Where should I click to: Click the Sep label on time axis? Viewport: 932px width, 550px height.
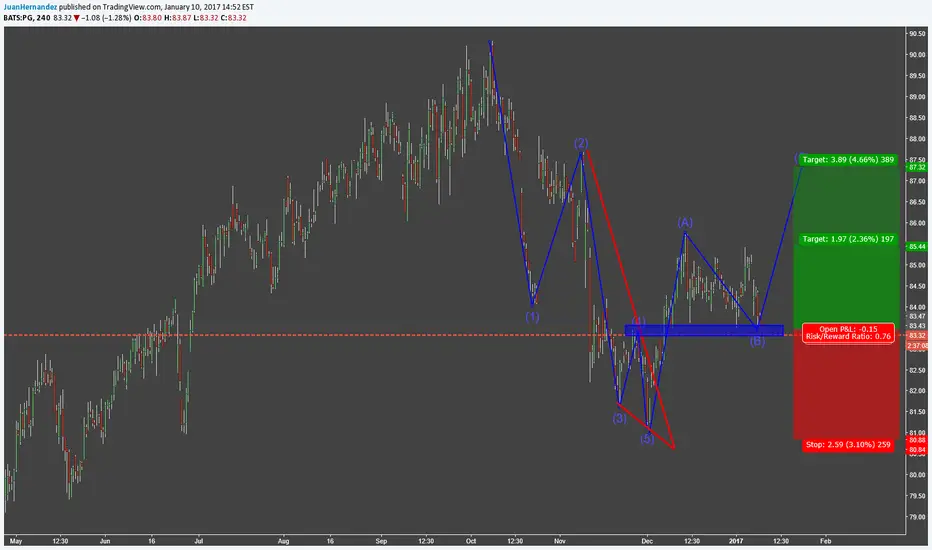[x=382, y=541]
